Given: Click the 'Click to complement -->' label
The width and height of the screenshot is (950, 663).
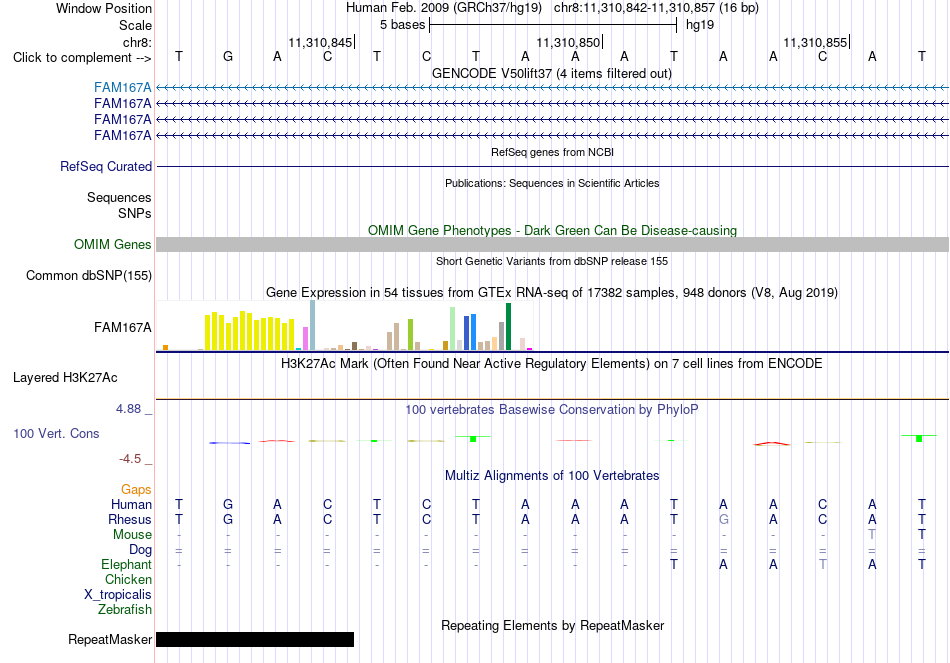Looking at the screenshot, I should click(x=82, y=58).
